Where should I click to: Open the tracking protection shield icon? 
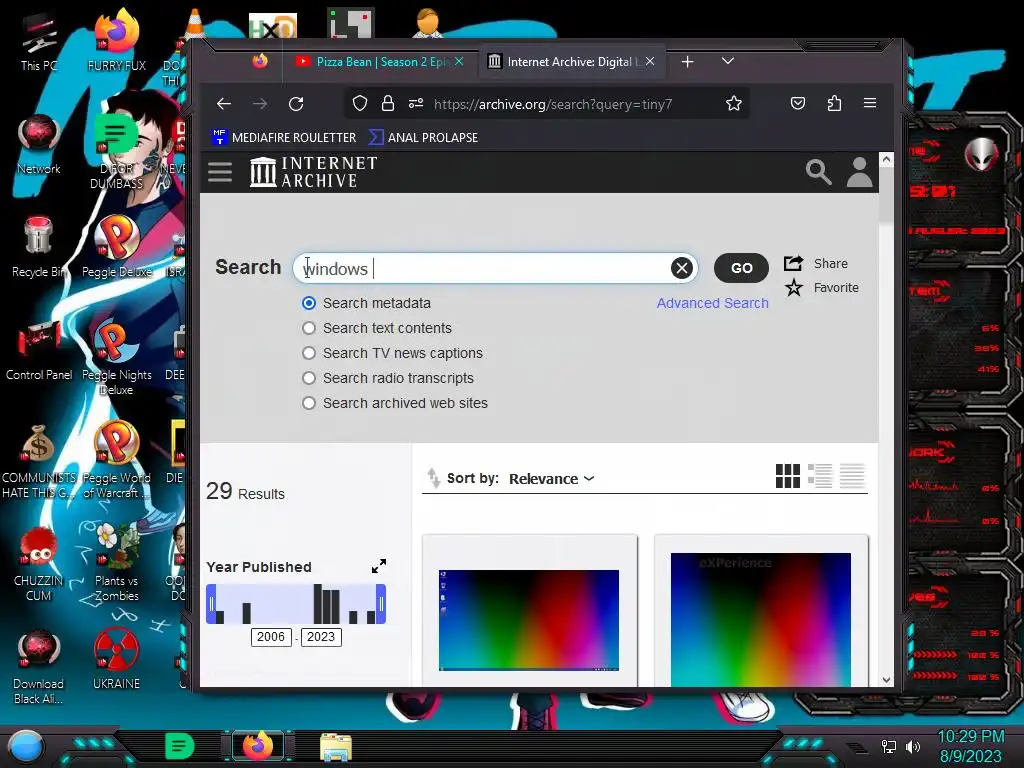[360, 104]
